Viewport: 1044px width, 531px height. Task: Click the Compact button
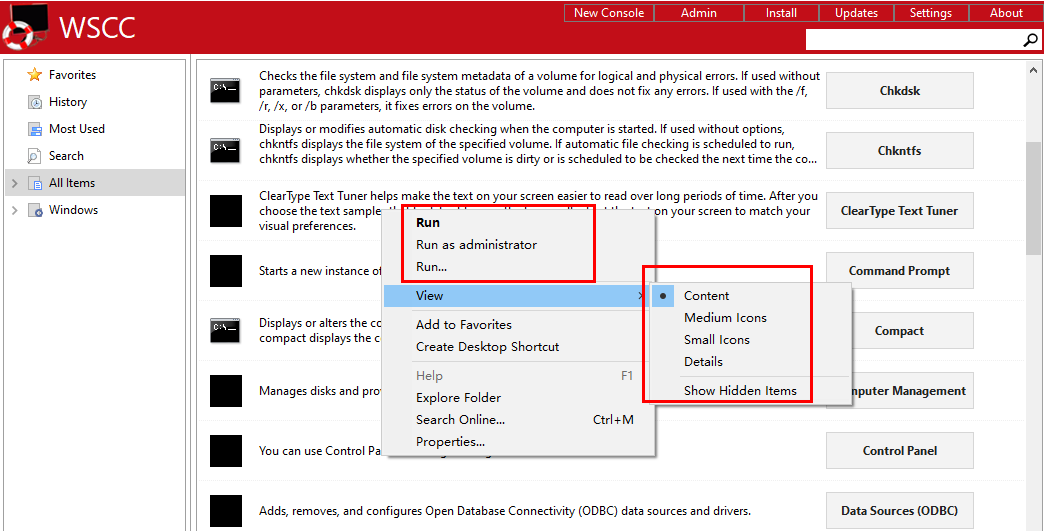point(913,331)
